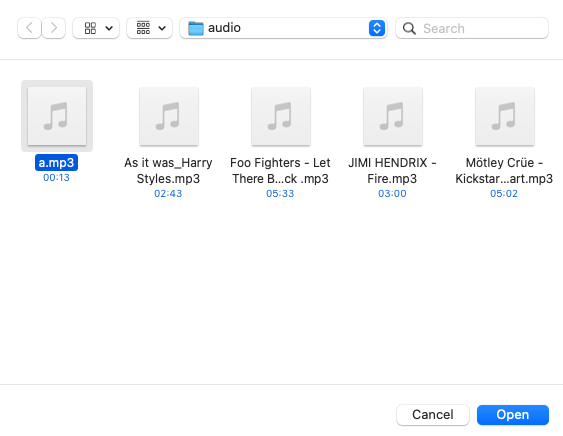Click the JIMI HENDRIX - Fire.mp3 file name
This screenshot has height=436, width=563.
pos(392,171)
